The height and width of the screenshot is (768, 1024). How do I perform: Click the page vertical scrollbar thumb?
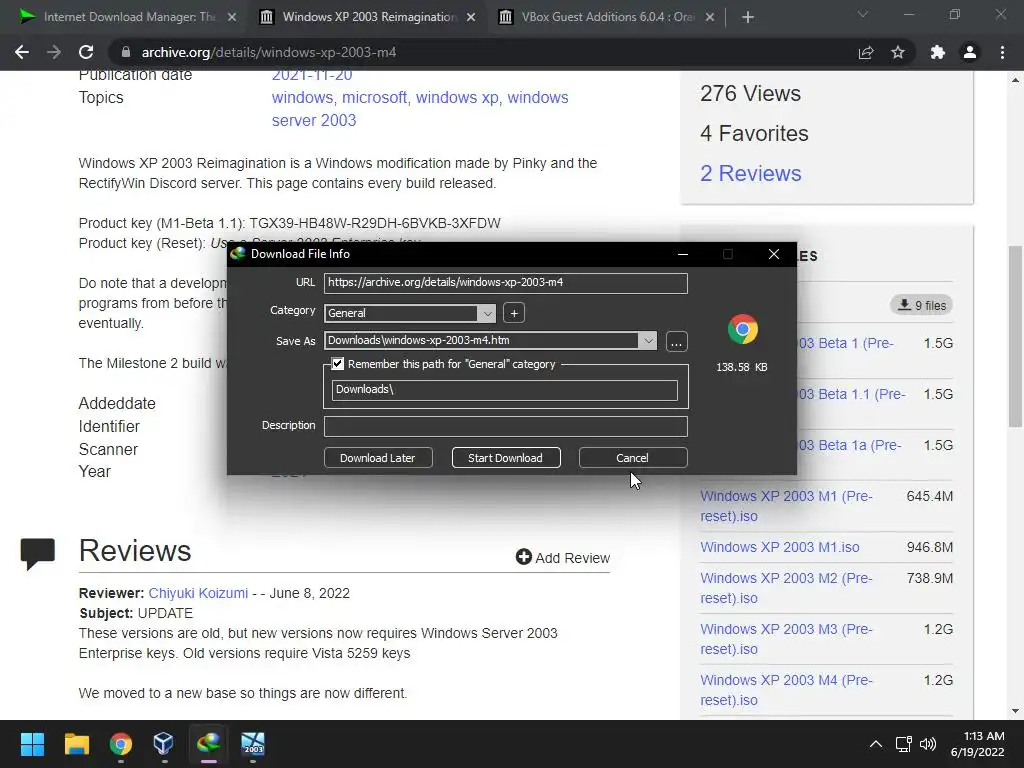1015,336
